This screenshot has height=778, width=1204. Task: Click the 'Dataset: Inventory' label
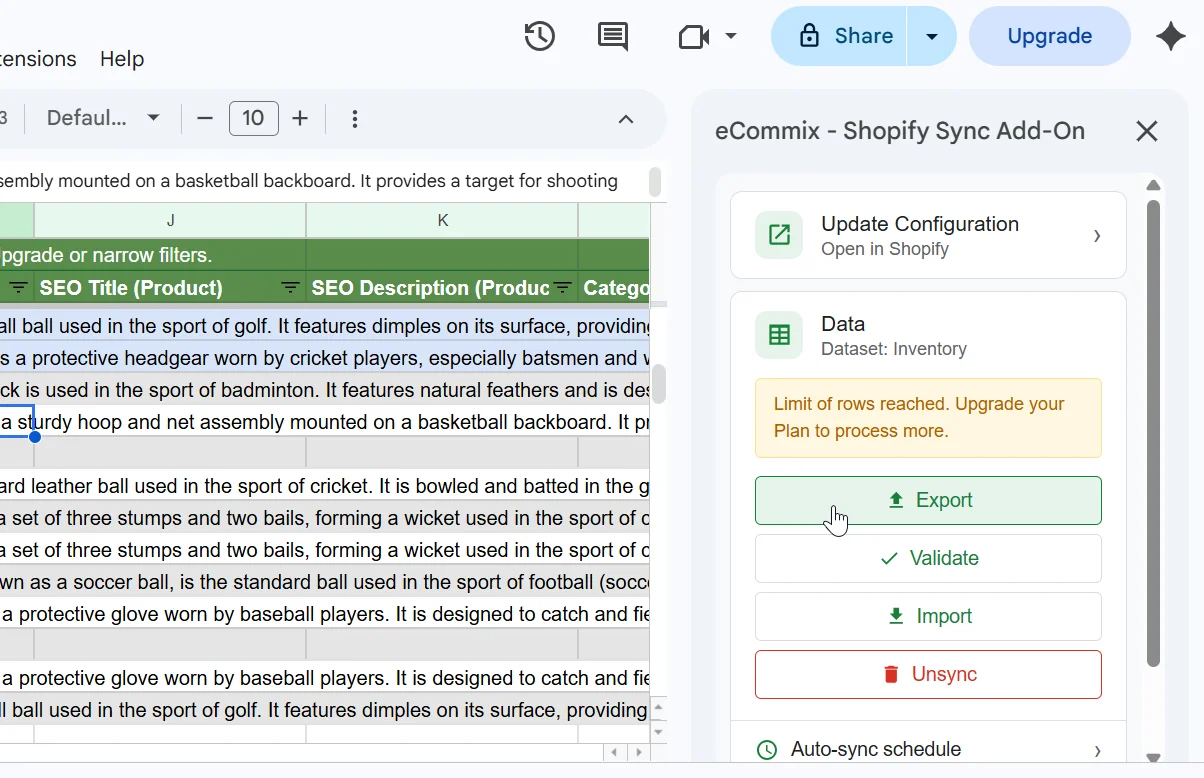(x=894, y=349)
